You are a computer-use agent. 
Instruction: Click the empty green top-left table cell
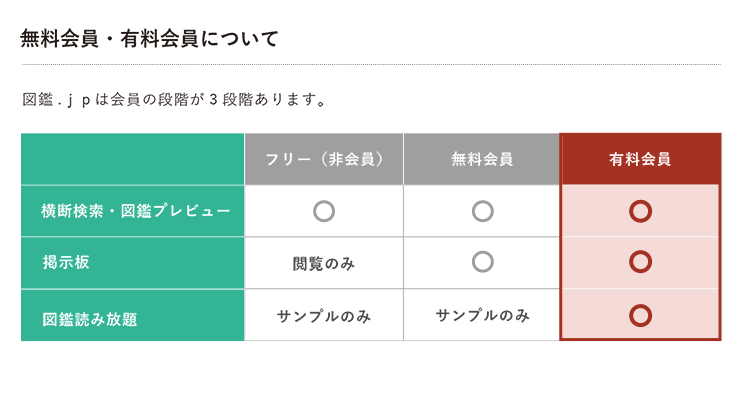click(x=133, y=159)
